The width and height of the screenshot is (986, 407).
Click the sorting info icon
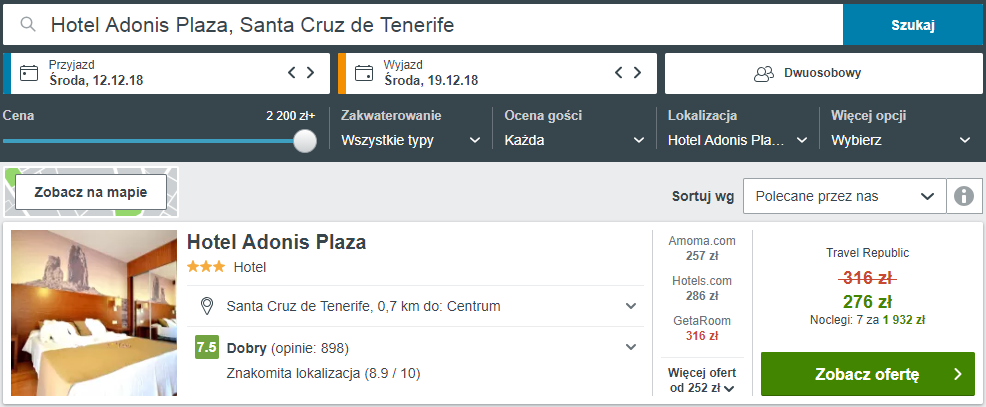(963, 196)
